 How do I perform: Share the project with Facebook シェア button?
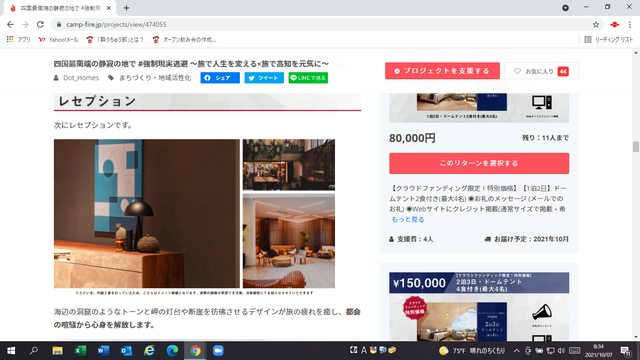point(220,78)
